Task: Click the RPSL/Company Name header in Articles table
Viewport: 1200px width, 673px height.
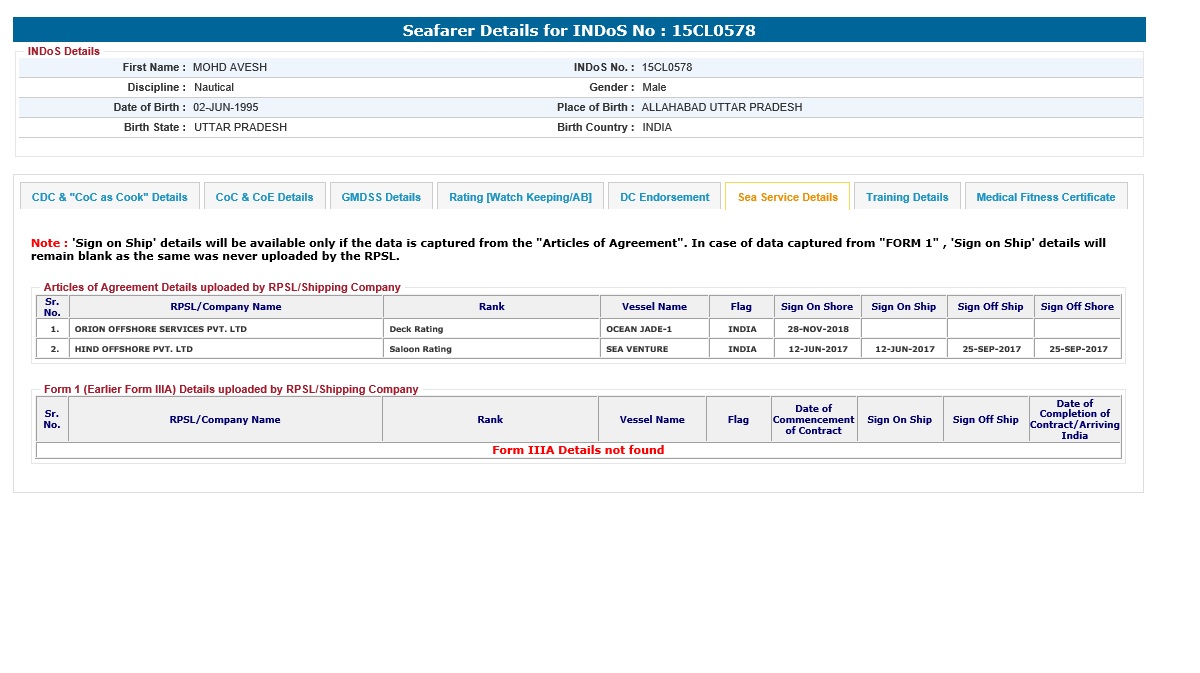Action: [x=225, y=307]
